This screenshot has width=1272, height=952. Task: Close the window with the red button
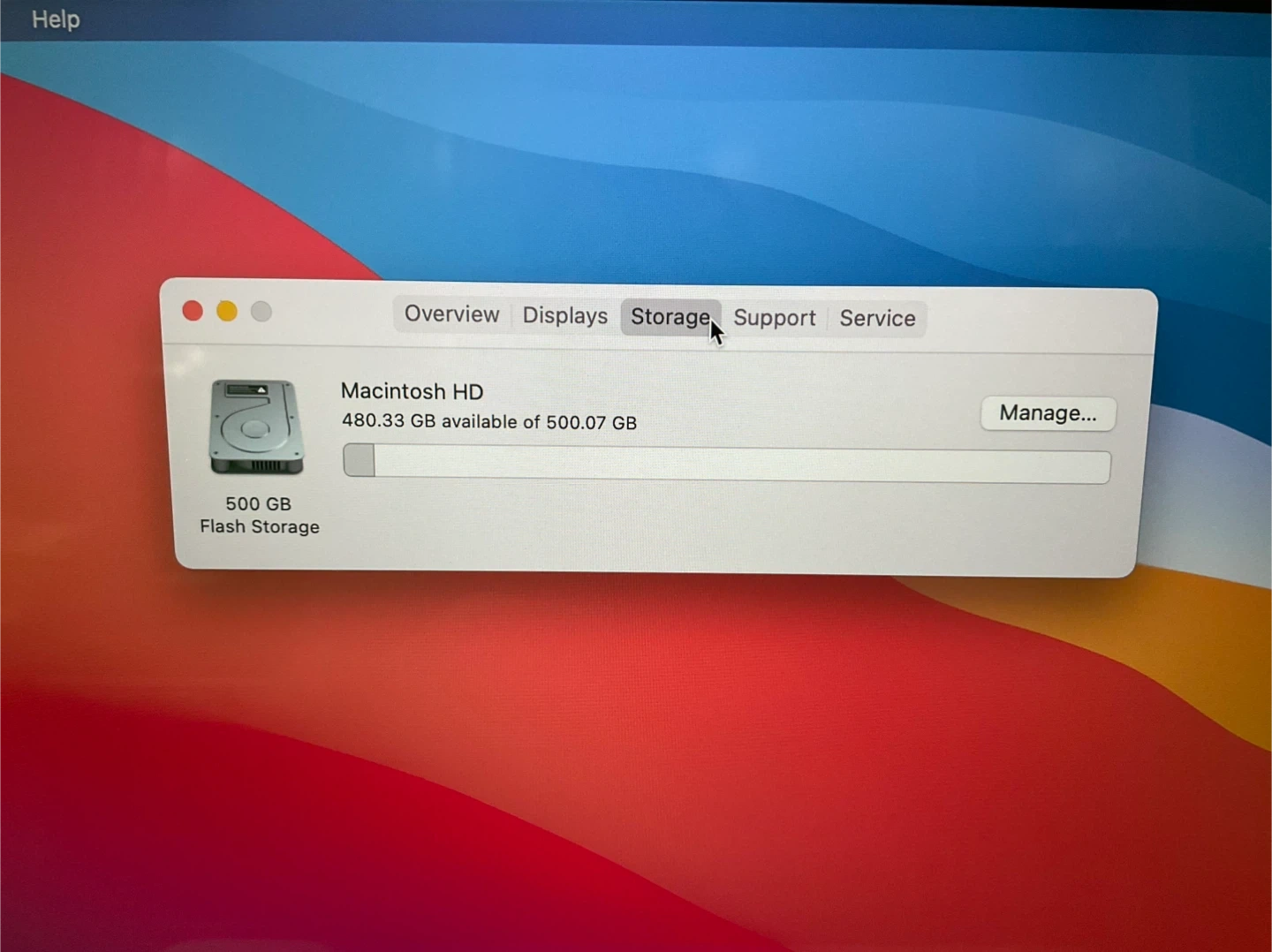coord(193,311)
